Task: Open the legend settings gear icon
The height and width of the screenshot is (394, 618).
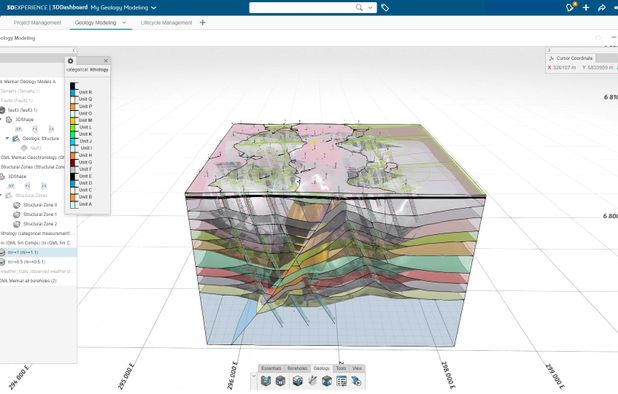Action: point(71,61)
